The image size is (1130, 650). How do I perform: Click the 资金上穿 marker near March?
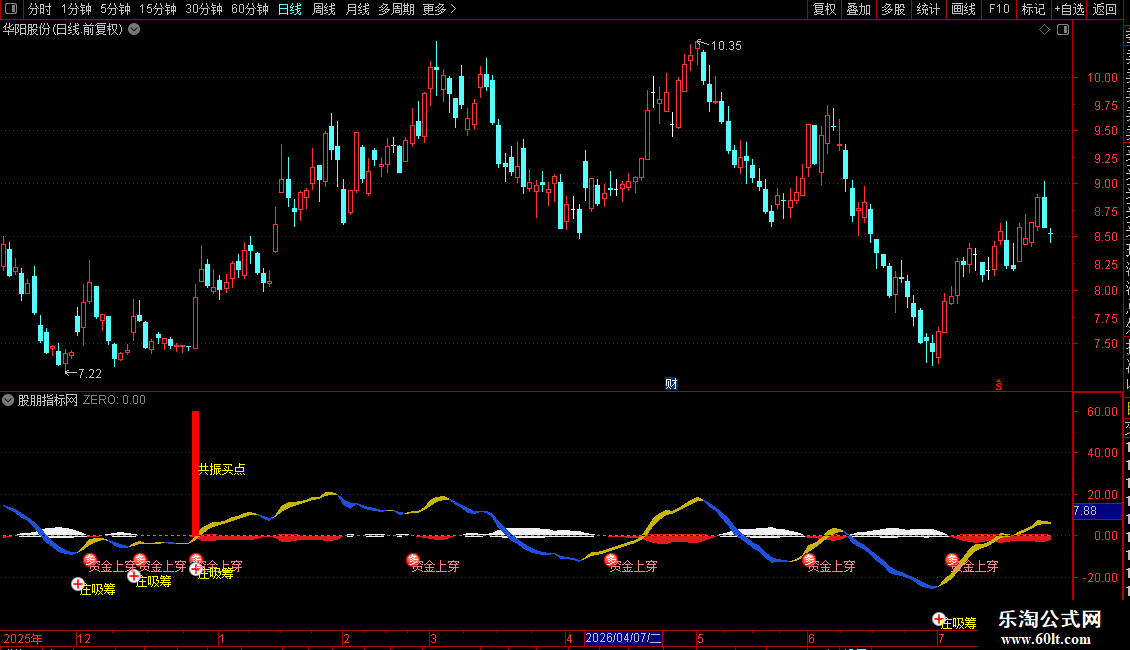pyautogui.click(x=413, y=560)
